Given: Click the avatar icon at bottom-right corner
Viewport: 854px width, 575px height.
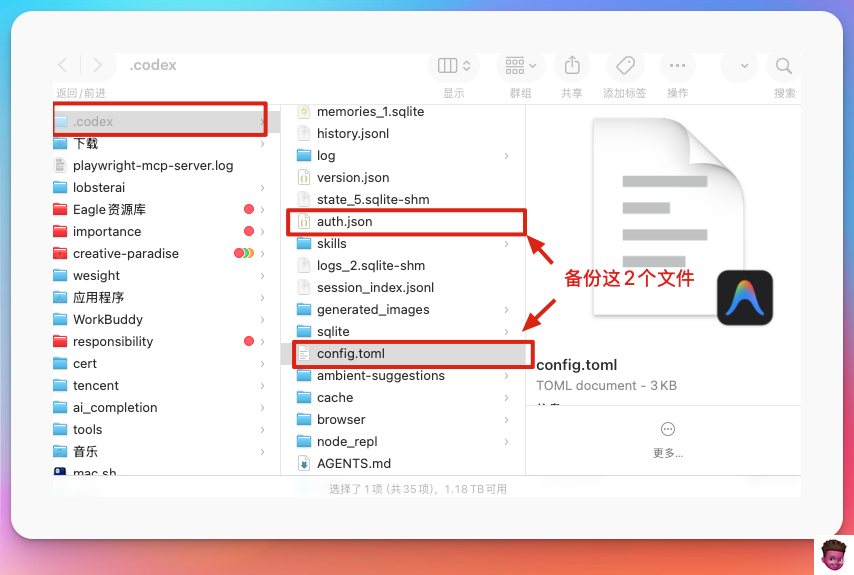Looking at the screenshot, I should click(834, 556).
